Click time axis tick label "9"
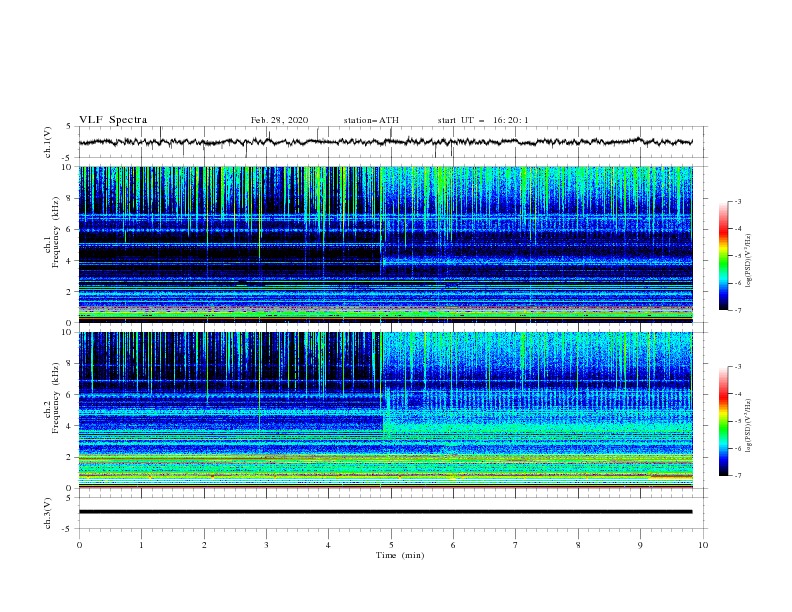This screenshot has width=792, height=612. tap(640, 545)
